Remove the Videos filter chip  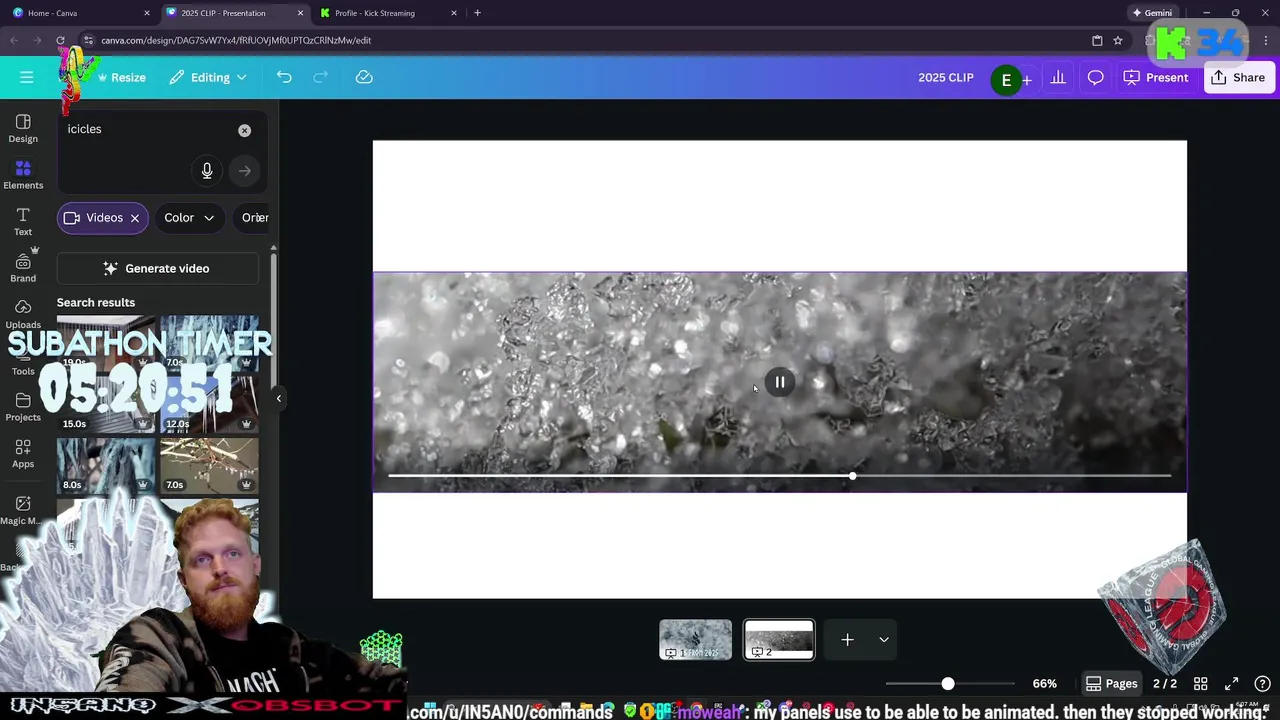pyautogui.click(x=135, y=218)
